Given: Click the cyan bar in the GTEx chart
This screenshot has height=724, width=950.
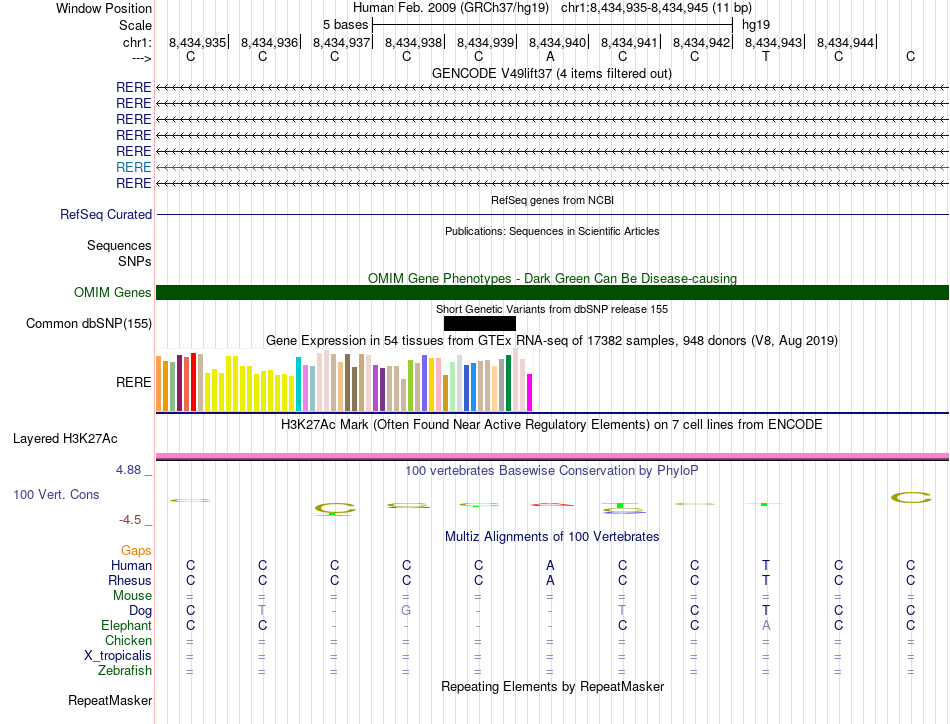Looking at the screenshot, I should [x=299, y=384].
